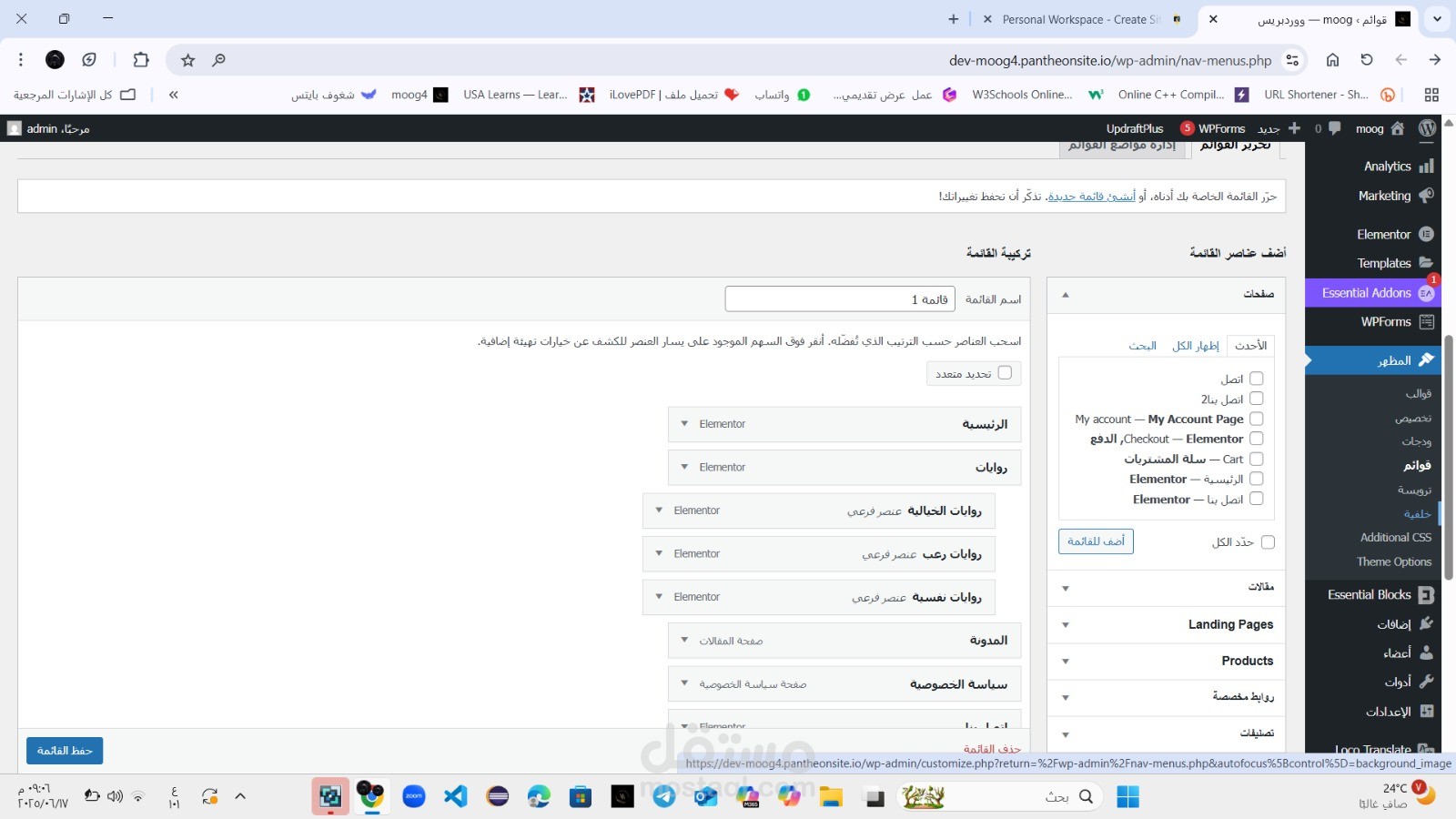
Task: Click حذف القائمة delete menu link
Action: [x=992, y=749]
